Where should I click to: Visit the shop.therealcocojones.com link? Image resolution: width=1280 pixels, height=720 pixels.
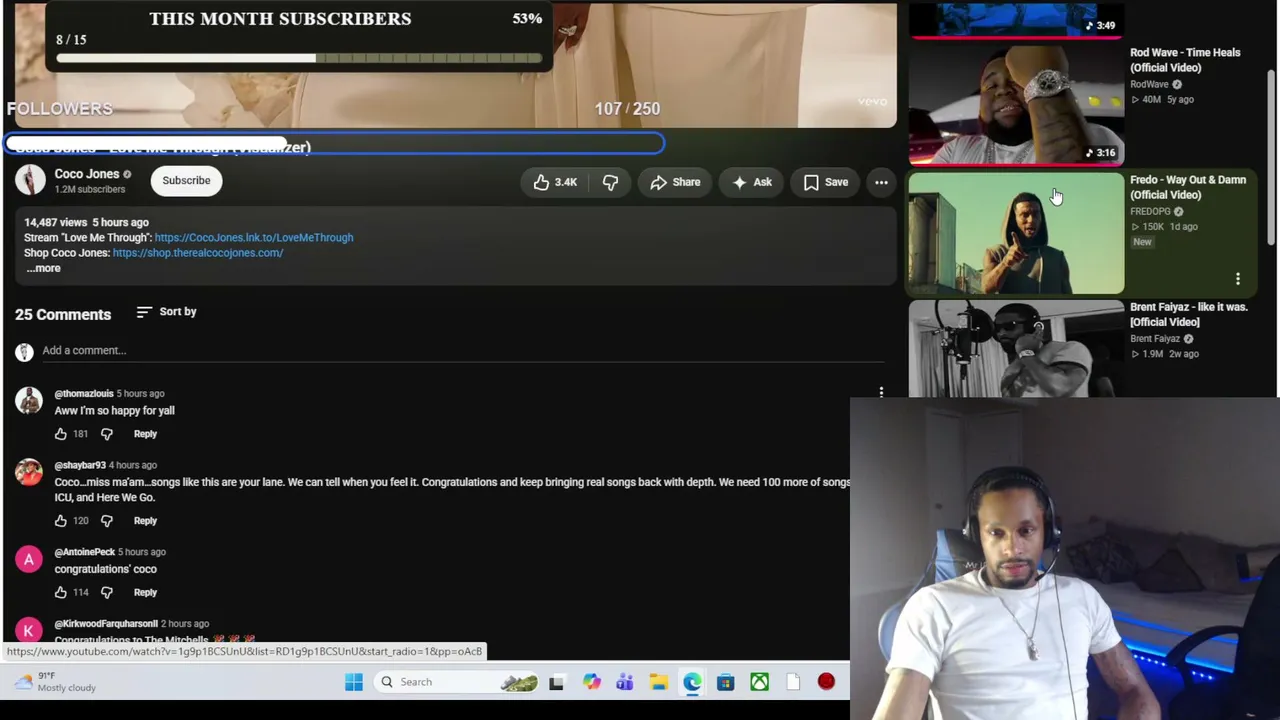pyautogui.click(x=198, y=253)
